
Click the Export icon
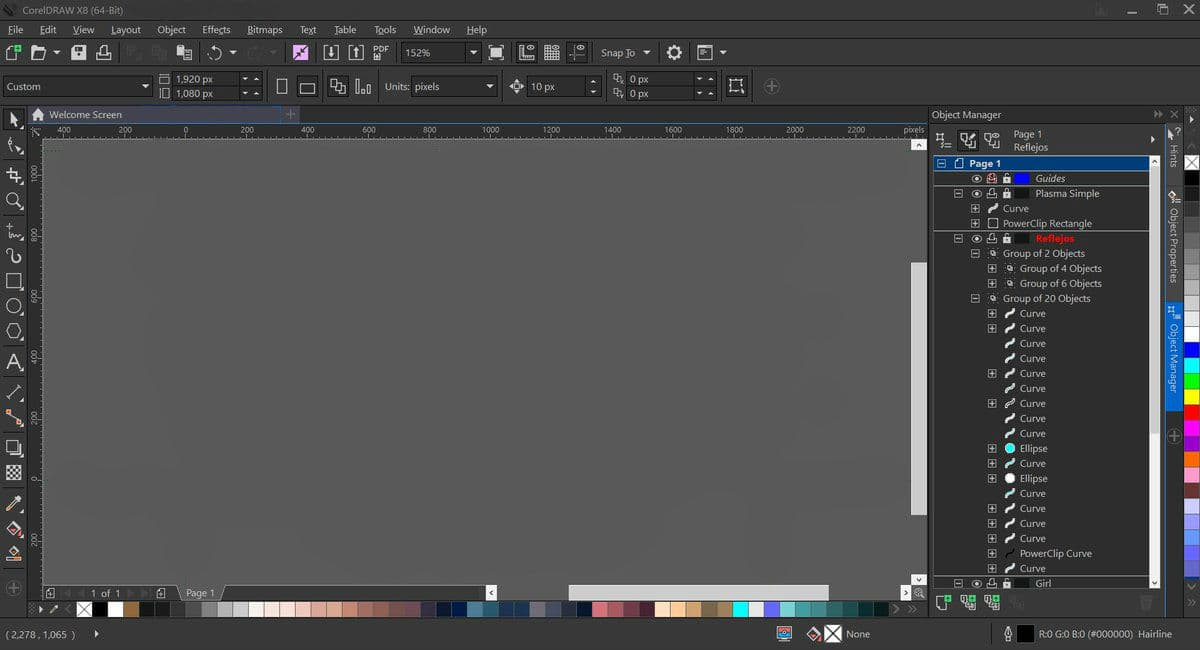(x=355, y=52)
